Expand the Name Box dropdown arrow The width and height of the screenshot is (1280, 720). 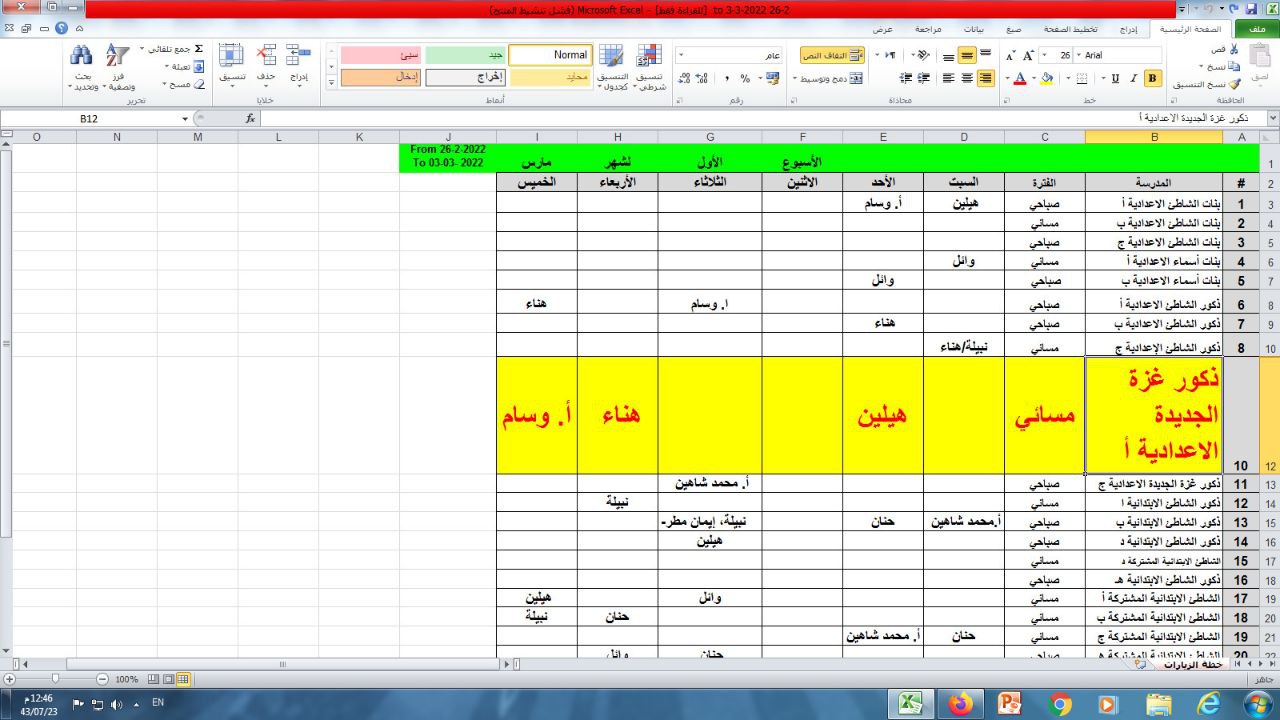coord(185,119)
